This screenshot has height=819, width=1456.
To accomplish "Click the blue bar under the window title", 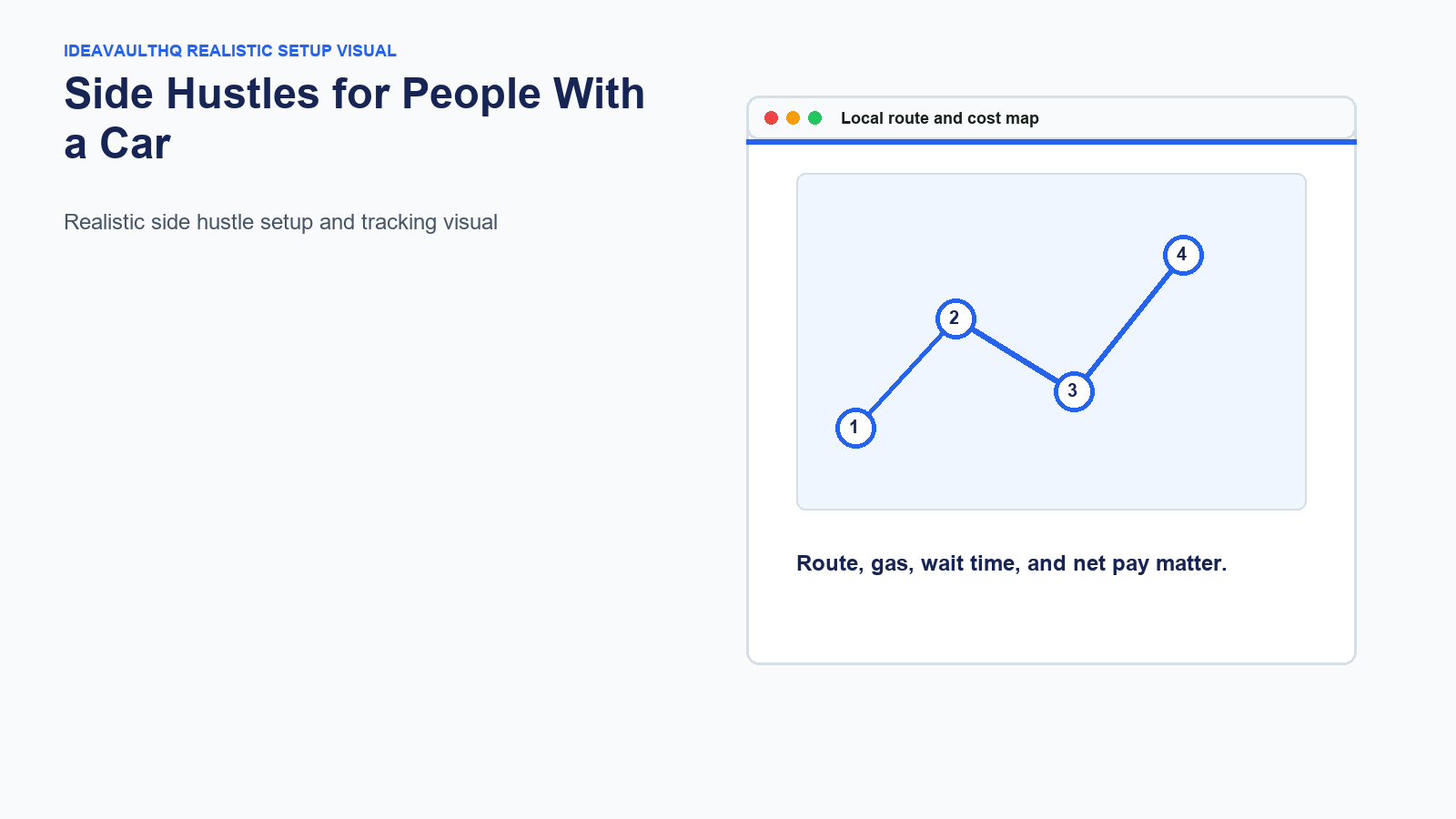I will click(x=1051, y=142).
